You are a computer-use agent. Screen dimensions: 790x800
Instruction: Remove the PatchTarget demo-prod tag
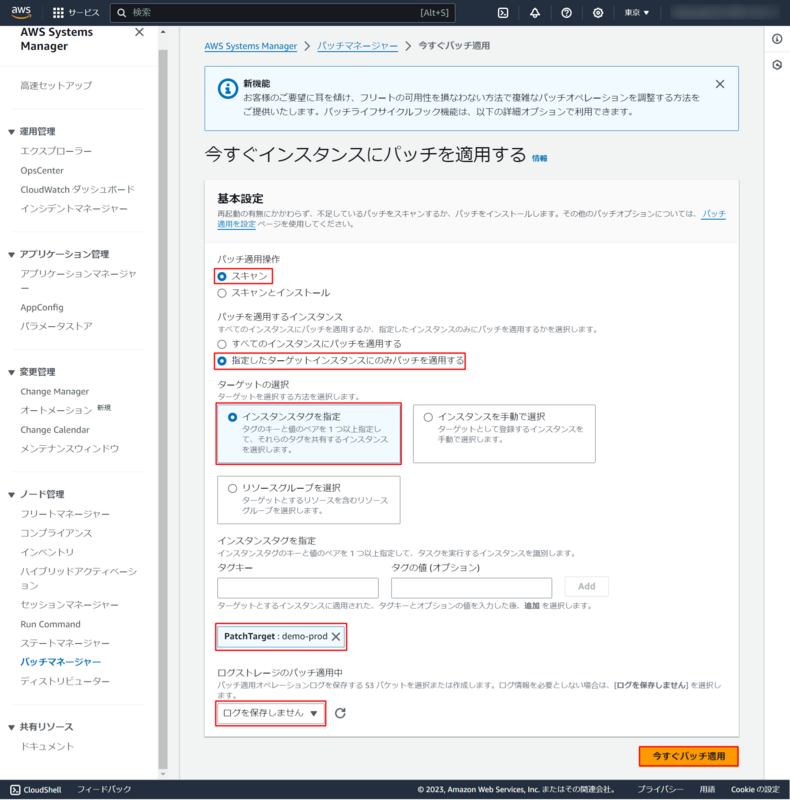point(336,636)
